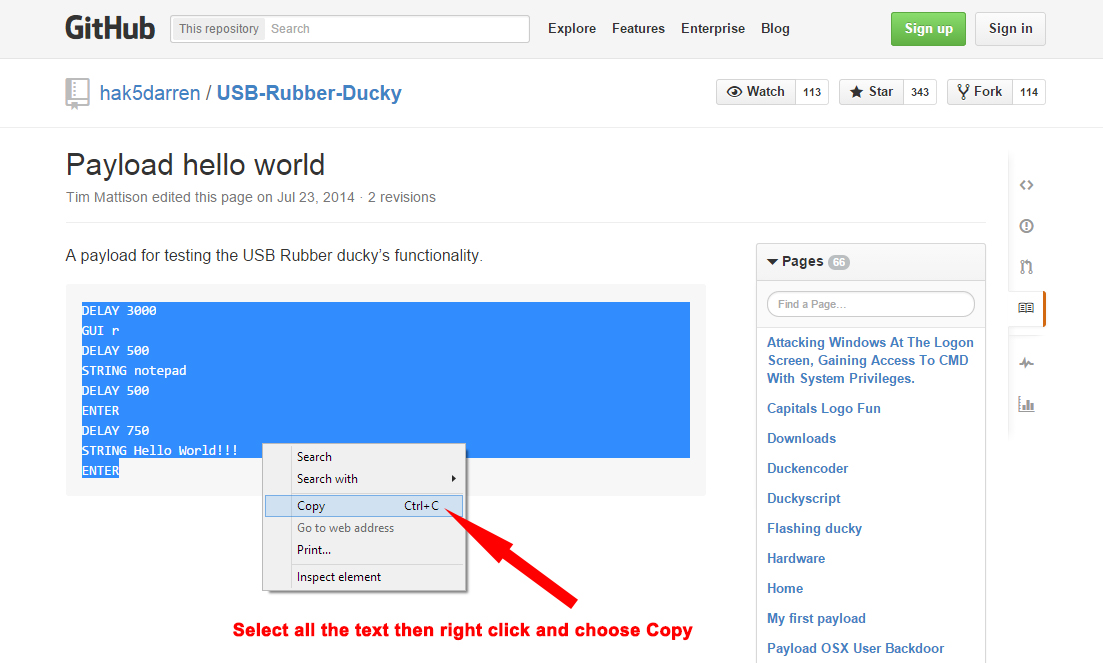This screenshot has width=1103, height=663.
Task: View the 113 watchers count
Action: (812, 92)
